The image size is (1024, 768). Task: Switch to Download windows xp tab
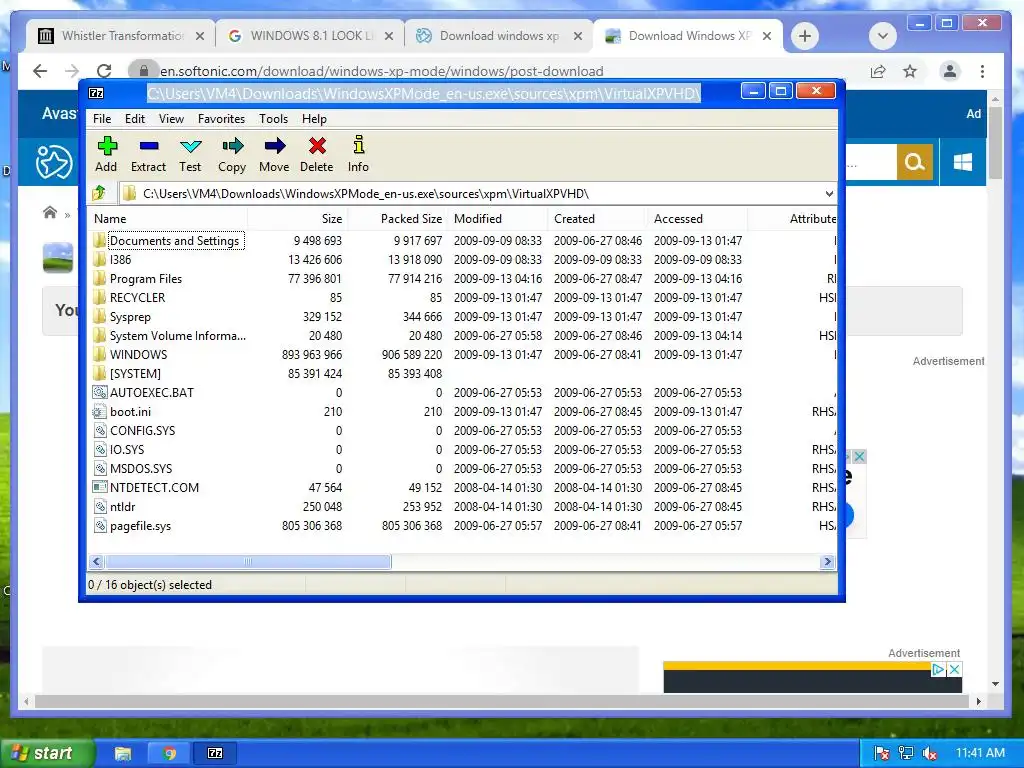click(499, 36)
